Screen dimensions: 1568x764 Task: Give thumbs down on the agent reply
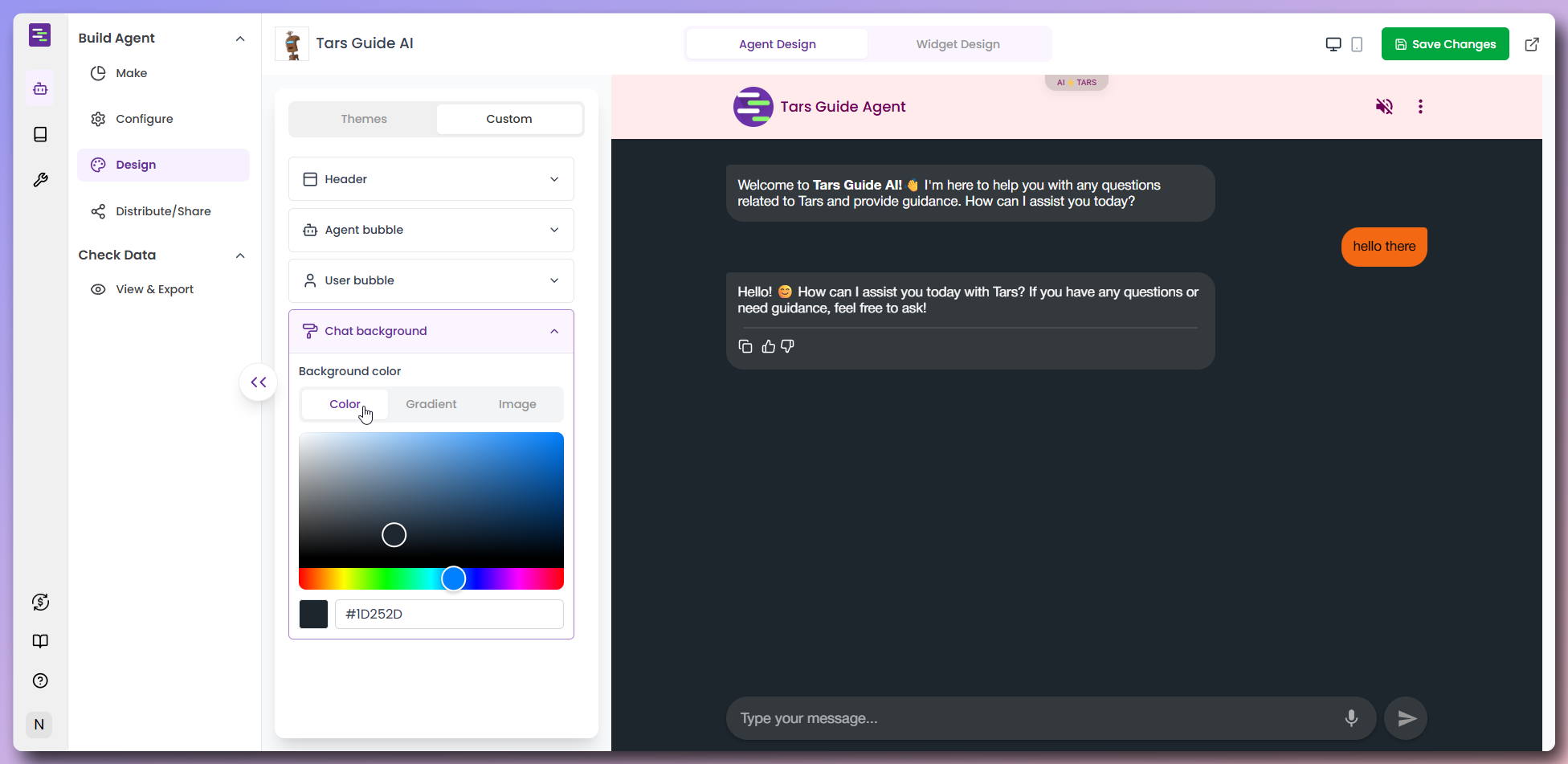787,345
